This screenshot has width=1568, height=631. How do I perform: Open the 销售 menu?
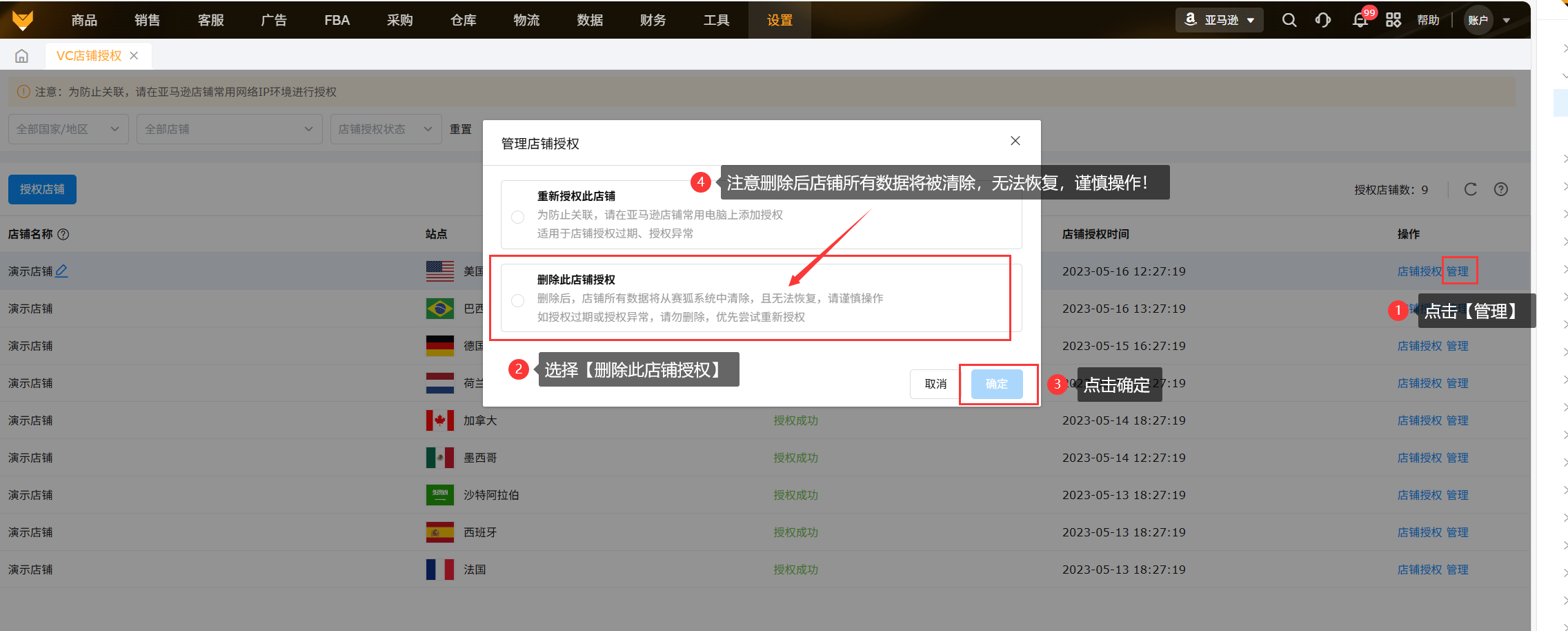pos(148,20)
